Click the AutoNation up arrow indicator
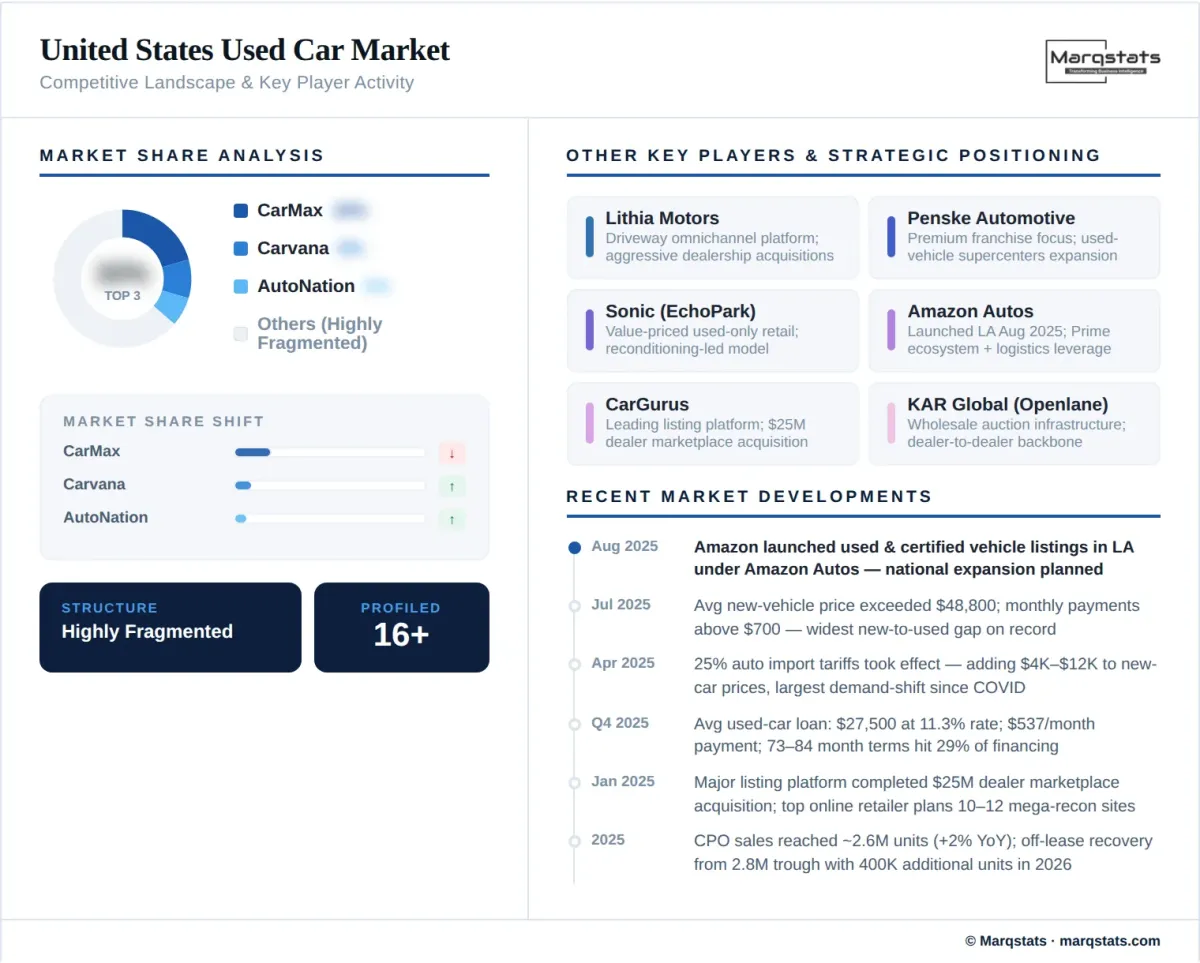The width and height of the screenshot is (1200, 963). 451,519
